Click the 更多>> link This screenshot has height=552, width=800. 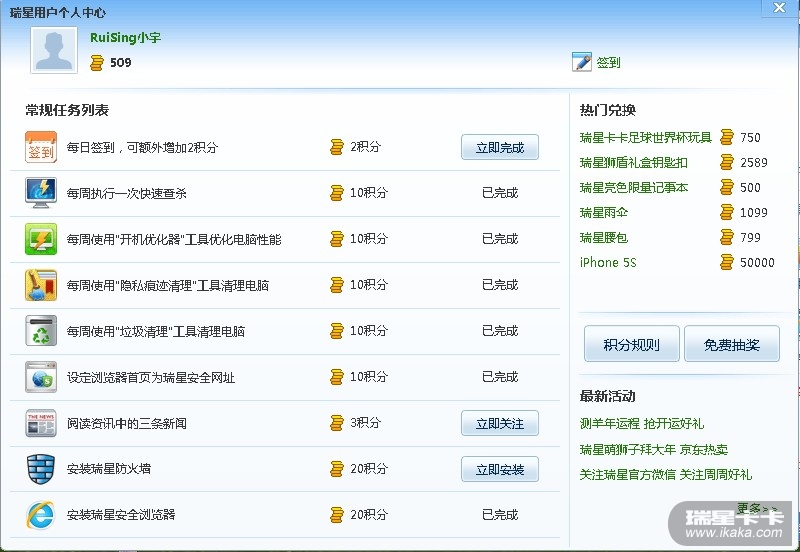tap(757, 508)
